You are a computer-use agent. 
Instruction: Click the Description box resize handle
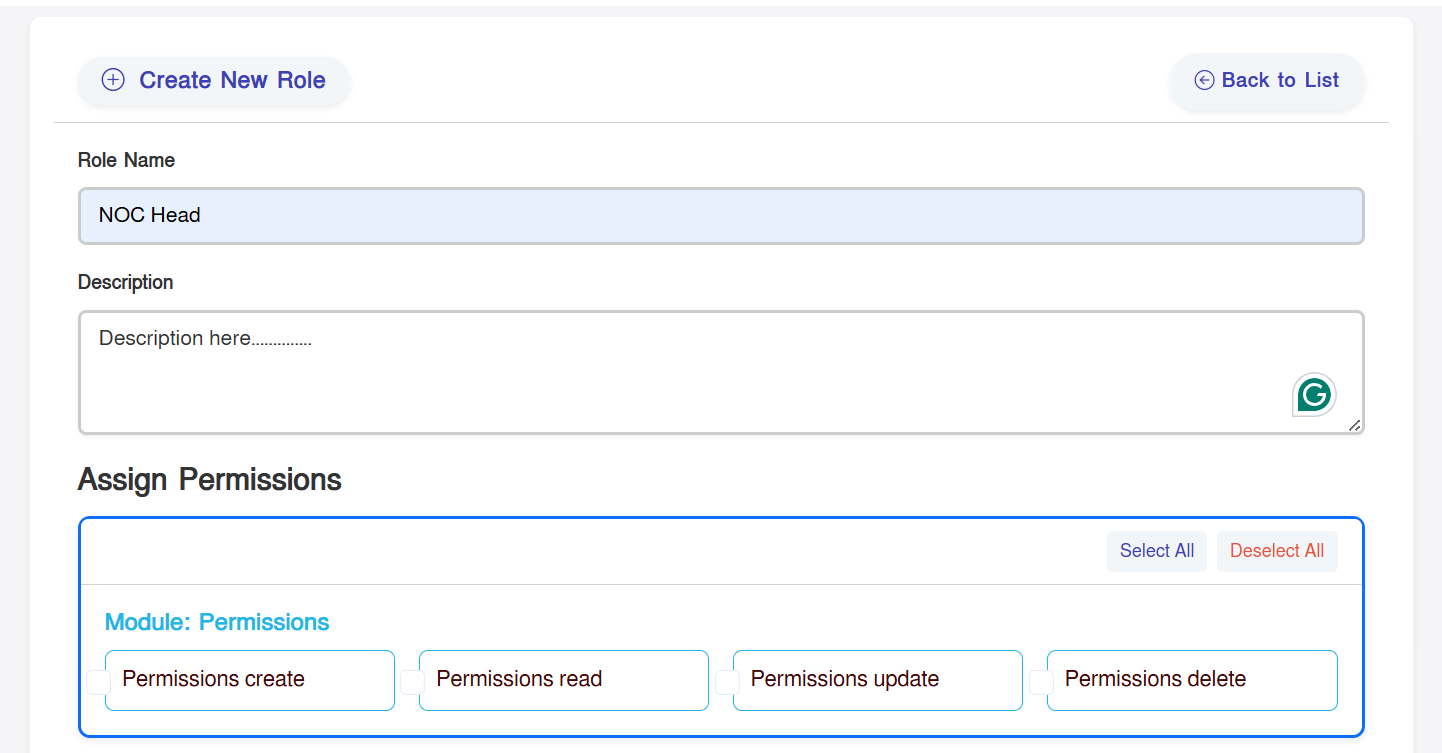pos(1354,425)
